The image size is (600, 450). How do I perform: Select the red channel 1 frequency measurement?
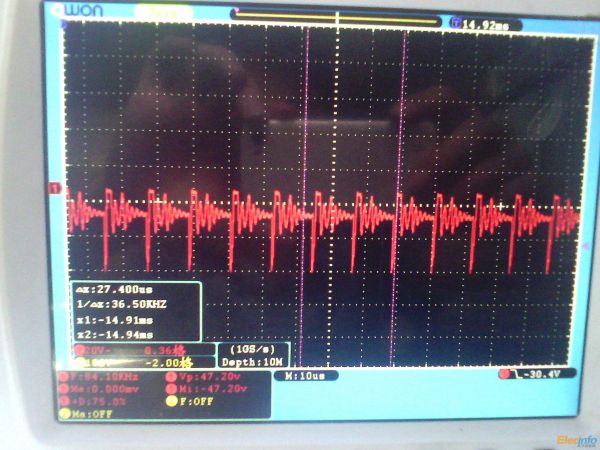click(104, 377)
